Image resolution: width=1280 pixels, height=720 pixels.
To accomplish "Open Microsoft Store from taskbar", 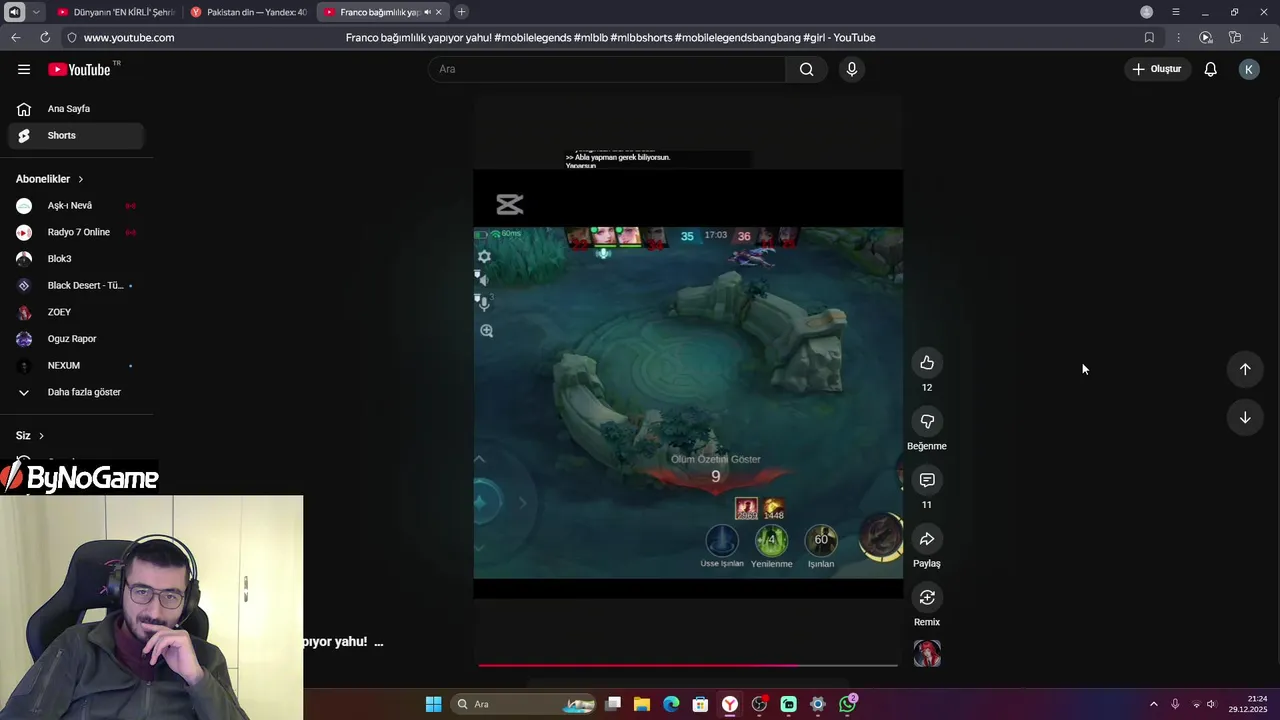I will [x=701, y=704].
